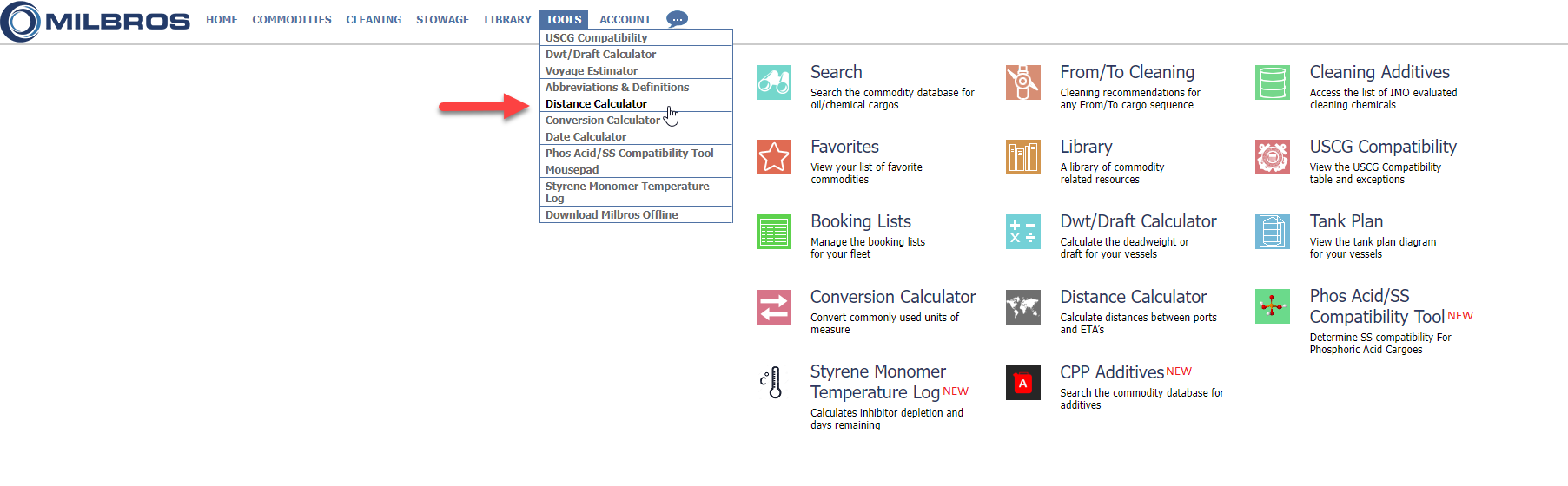Go to the Home navigation item
Image resolution: width=1568 pixels, height=486 pixels.
point(222,20)
